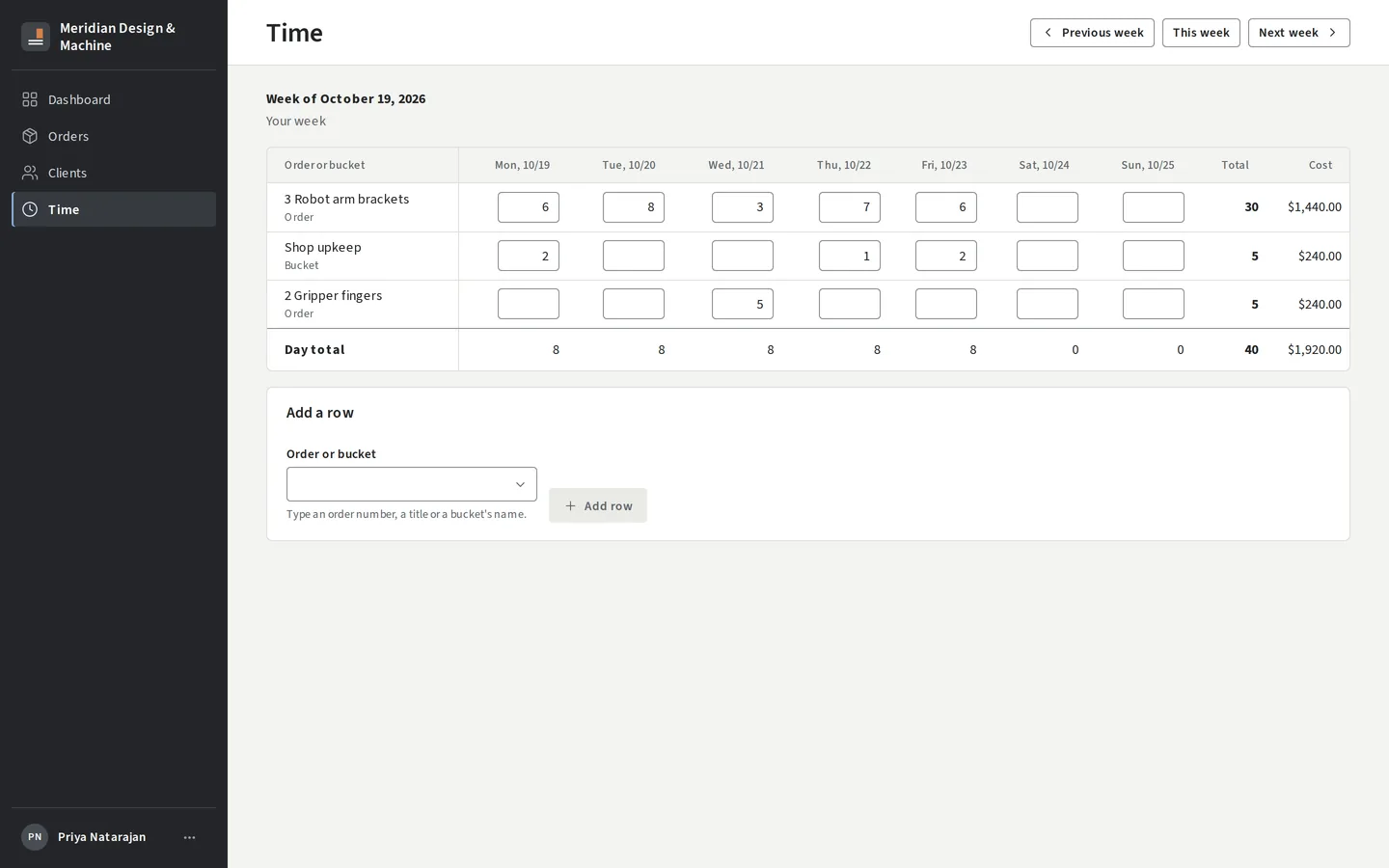
Task: Click the 'Add a row' section heading
Action: [x=320, y=413]
